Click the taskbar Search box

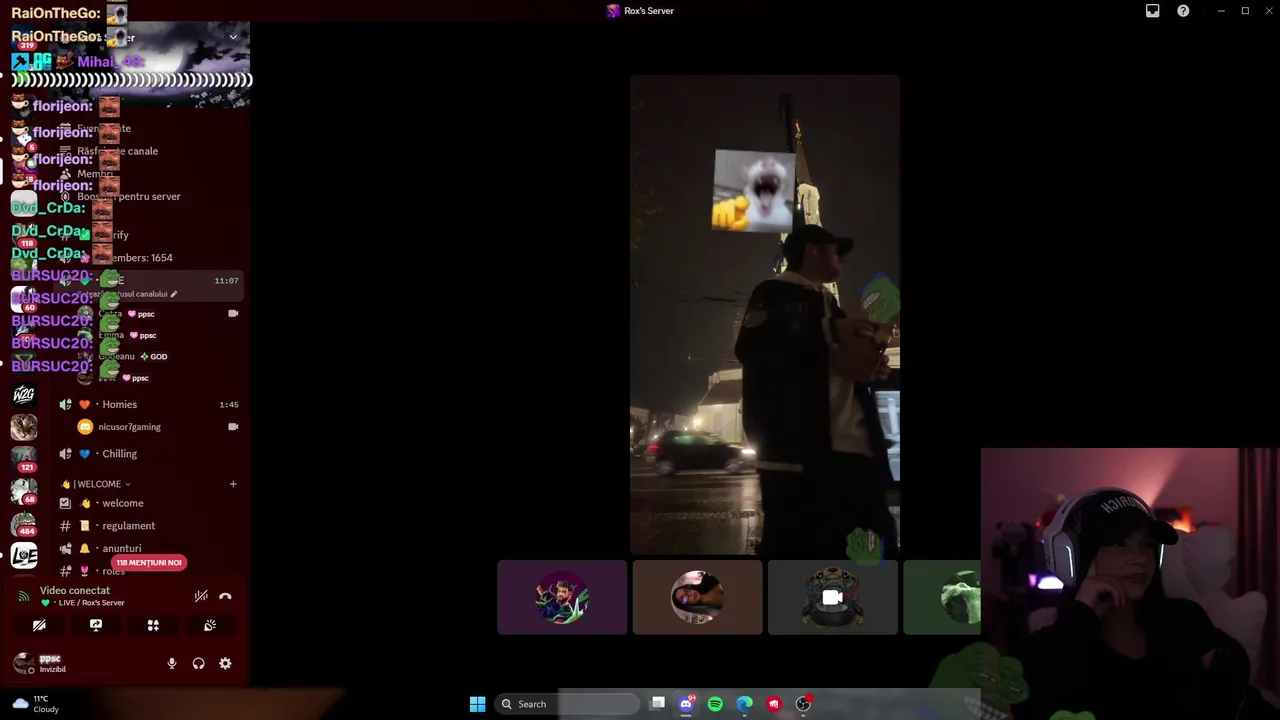[567, 704]
